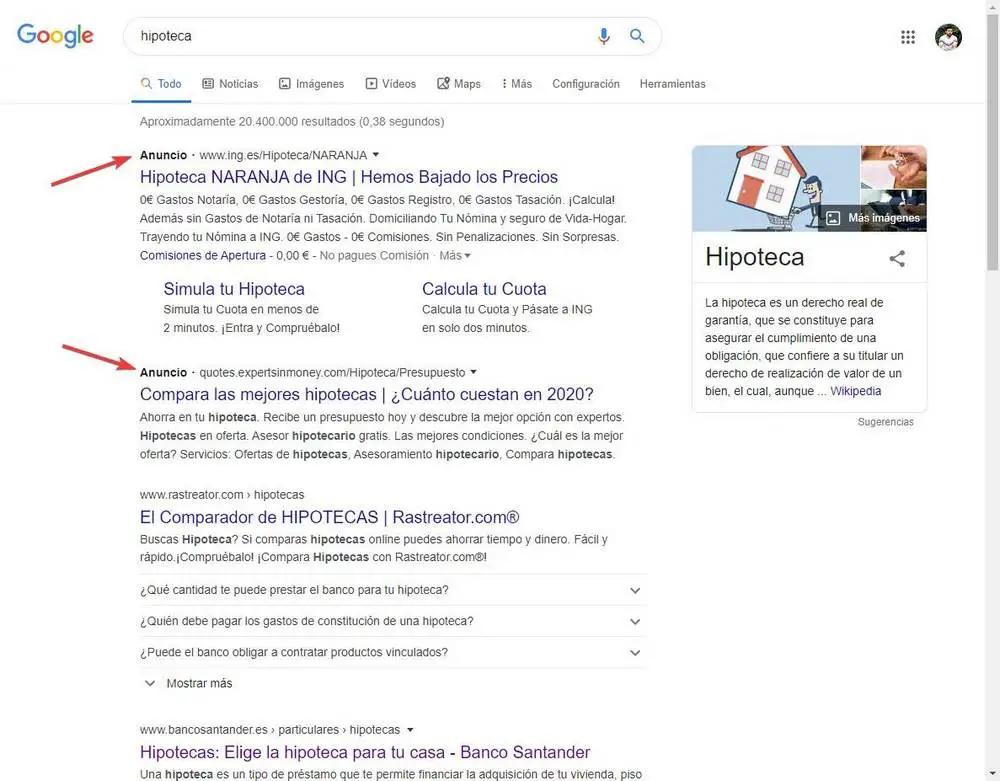Viewport: 1000px width, 781px height.
Task: Open Herramientas options
Action: (x=672, y=84)
